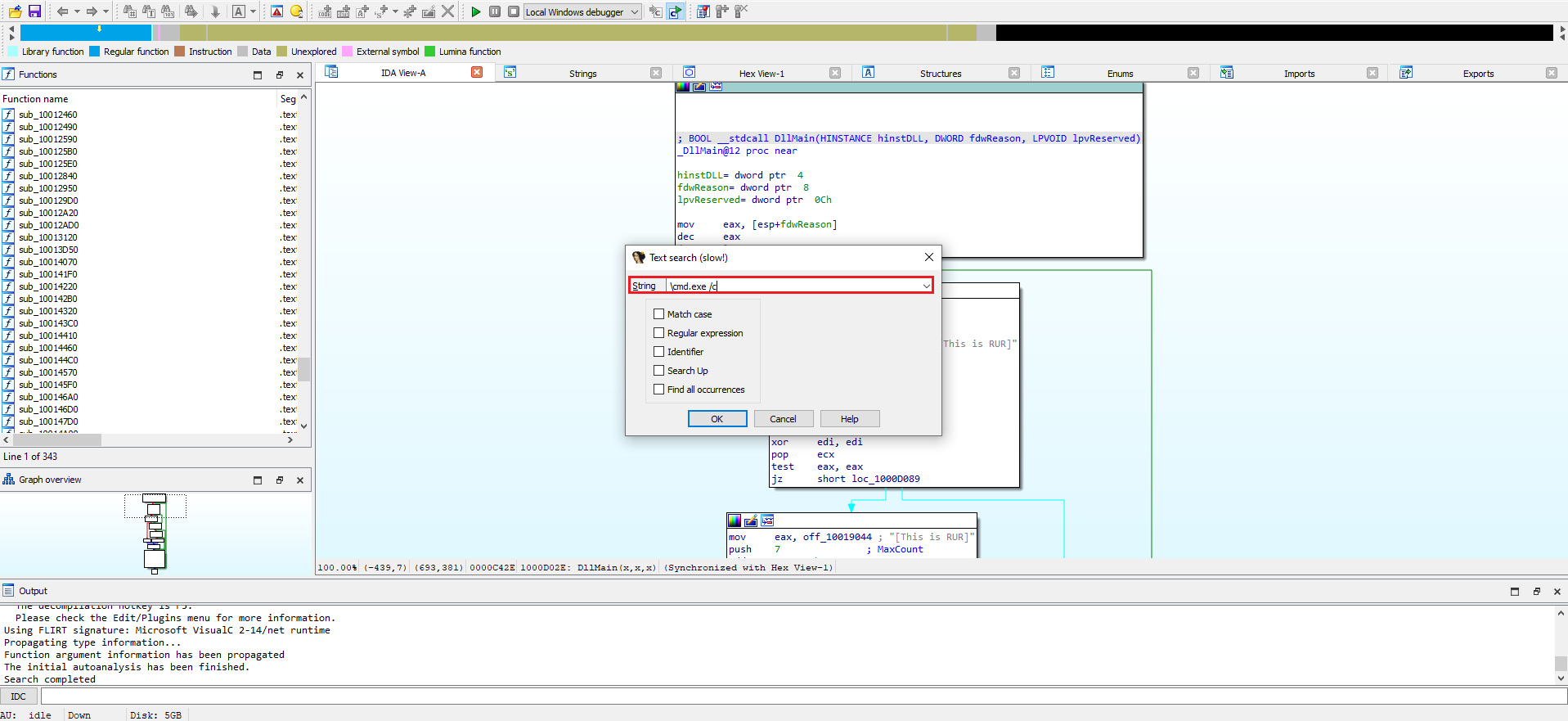
Task: Expand the String search history dropdown
Action: pos(926,286)
